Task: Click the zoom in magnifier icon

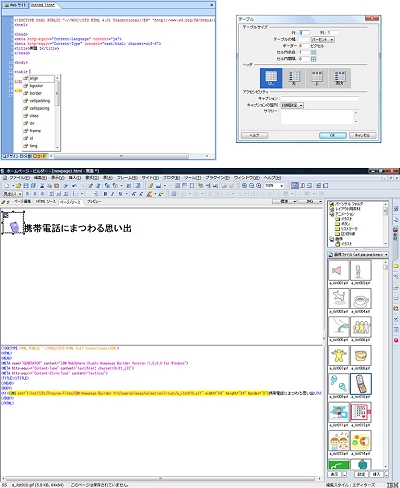Action: pos(244,186)
